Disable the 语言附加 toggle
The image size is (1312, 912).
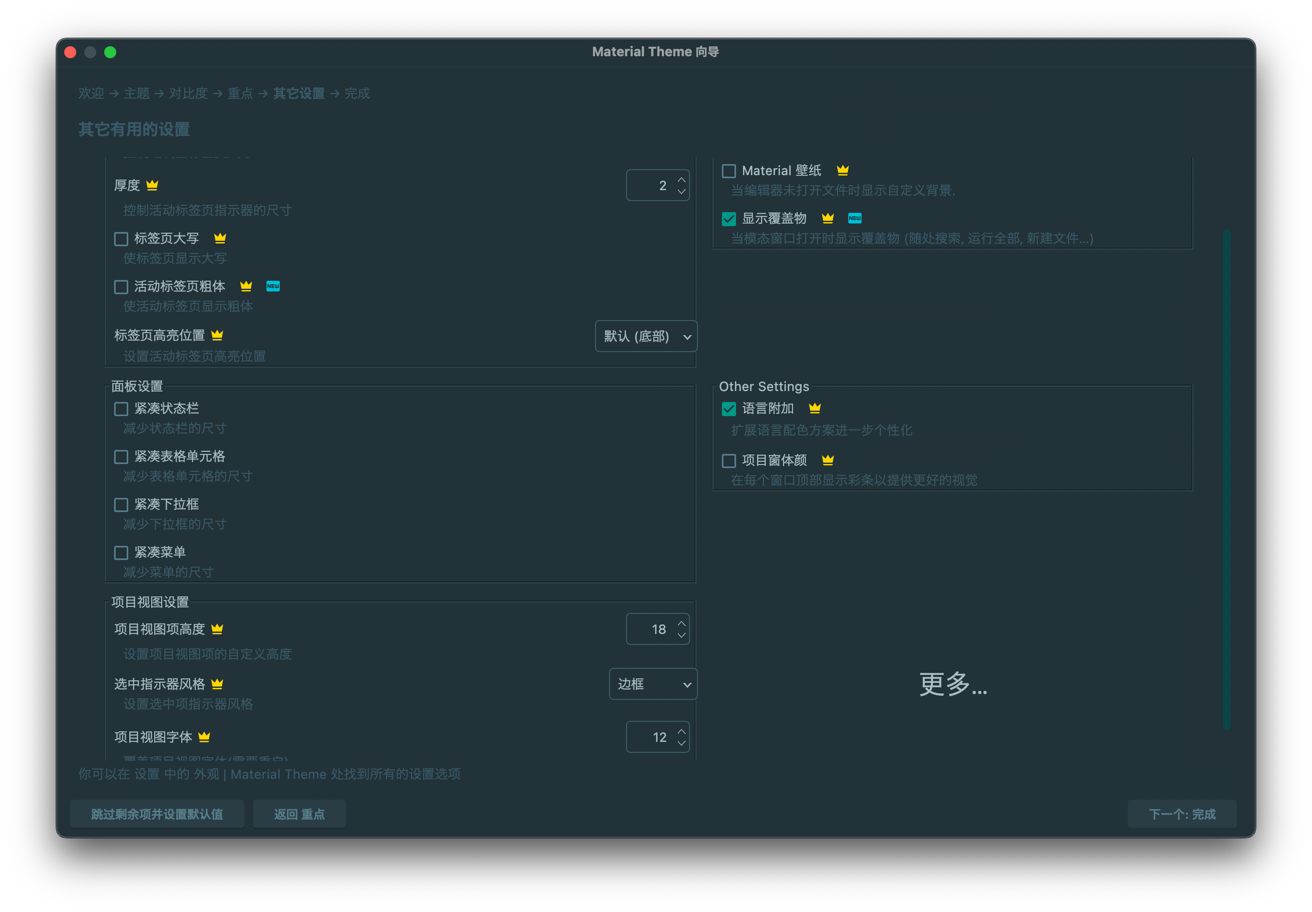[x=728, y=408]
